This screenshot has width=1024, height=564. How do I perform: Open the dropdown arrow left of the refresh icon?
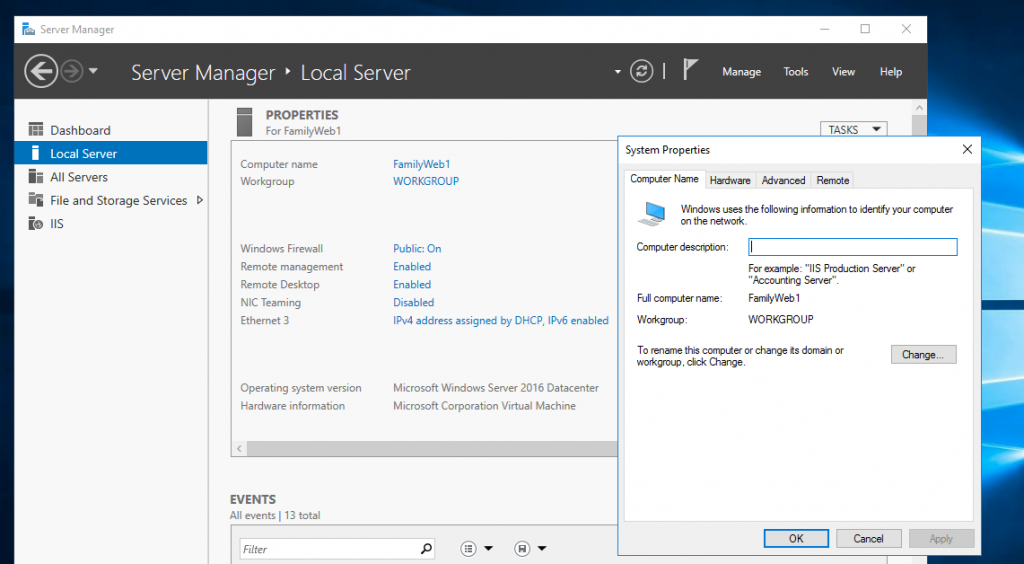[x=617, y=72]
